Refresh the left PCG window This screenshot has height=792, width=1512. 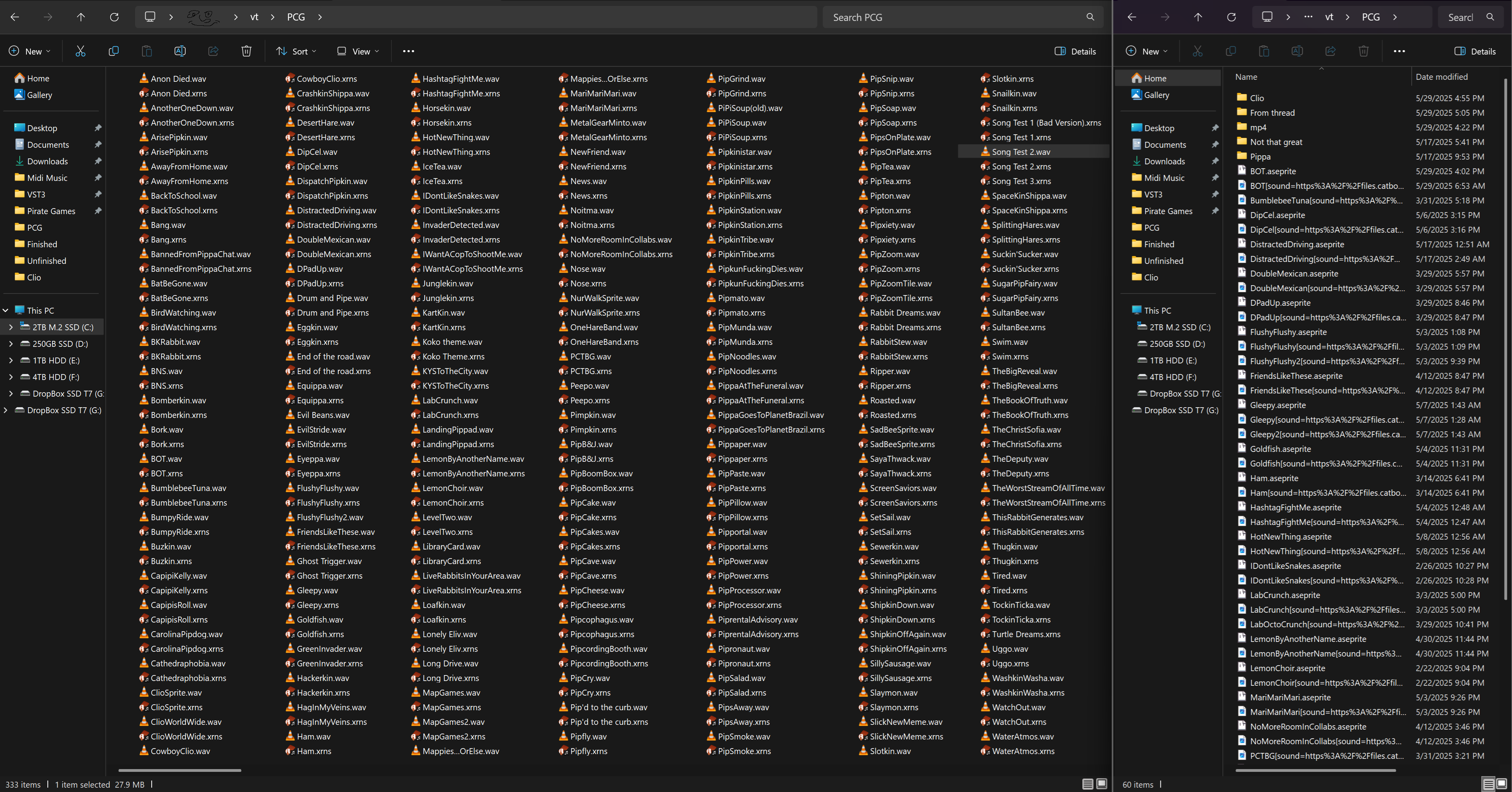[x=114, y=17]
